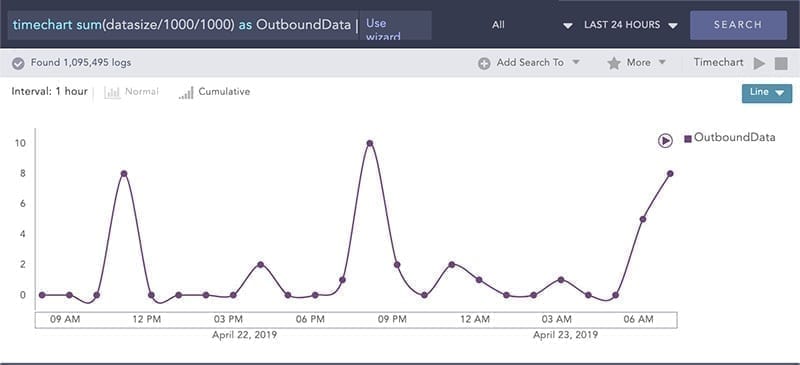Click the April 22, 2019 date label

pos(244,335)
